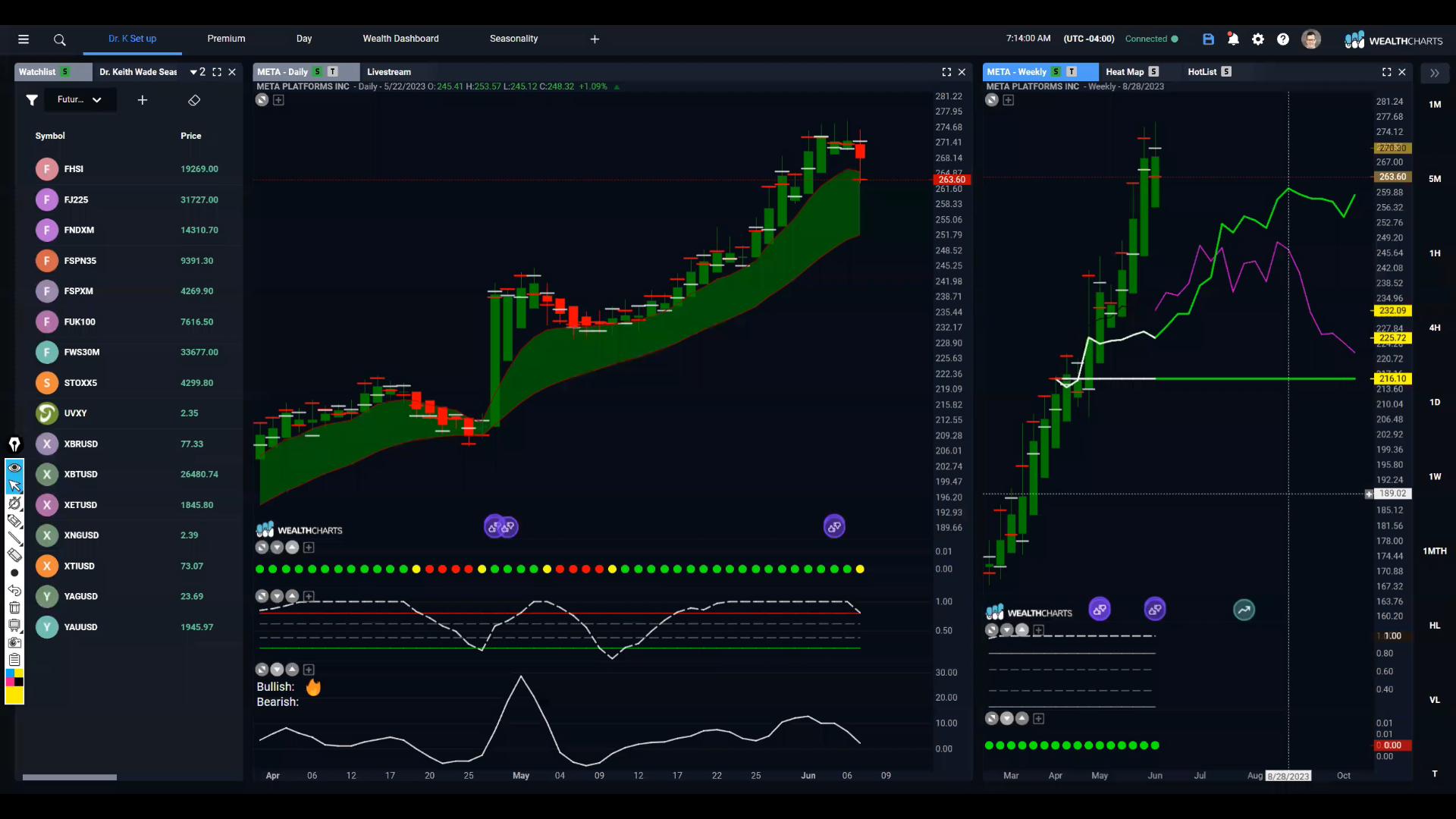Move Bullish/Bearish pane down on daily chart
Image resolution: width=1456 pixels, height=819 pixels.
[277, 670]
